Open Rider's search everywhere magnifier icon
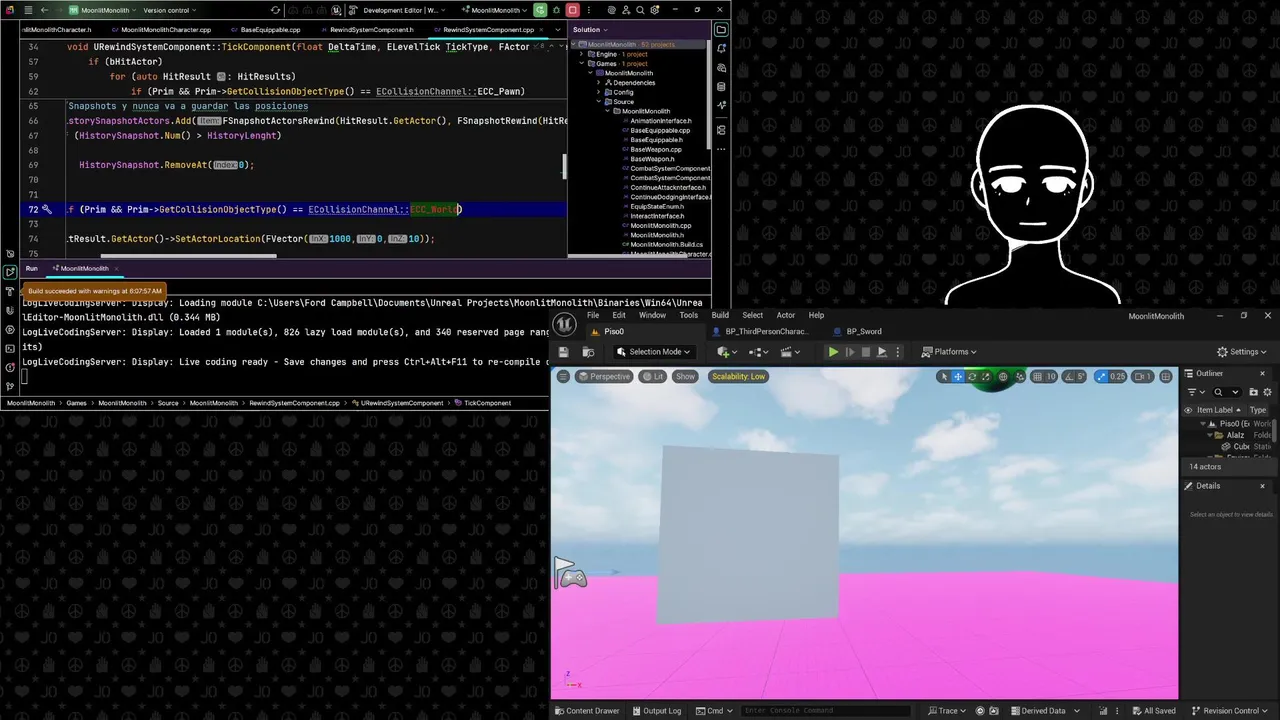Viewport: 1280px width, 720px height. click(640, 10)
